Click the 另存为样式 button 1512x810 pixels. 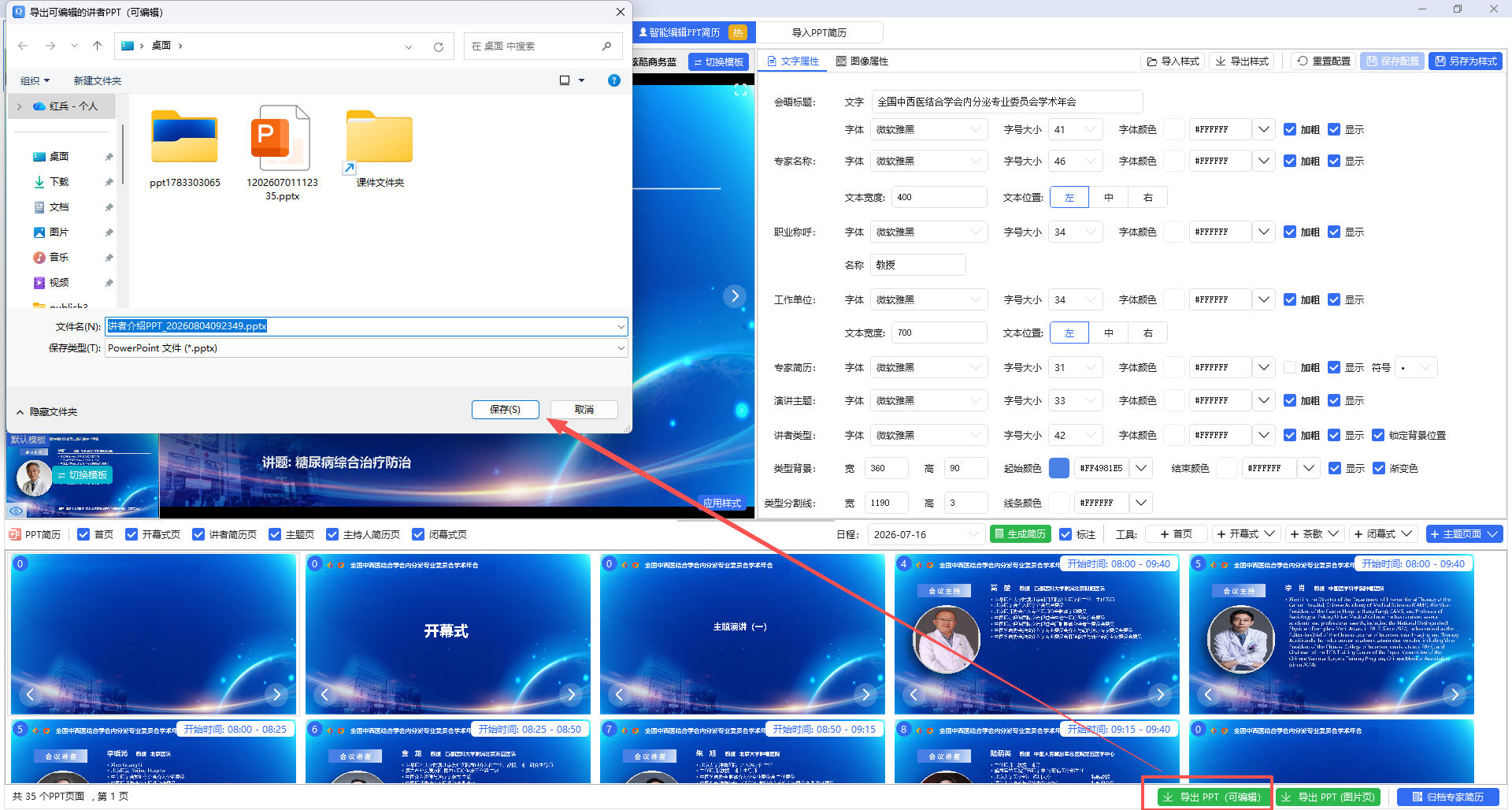(1466, 61)
